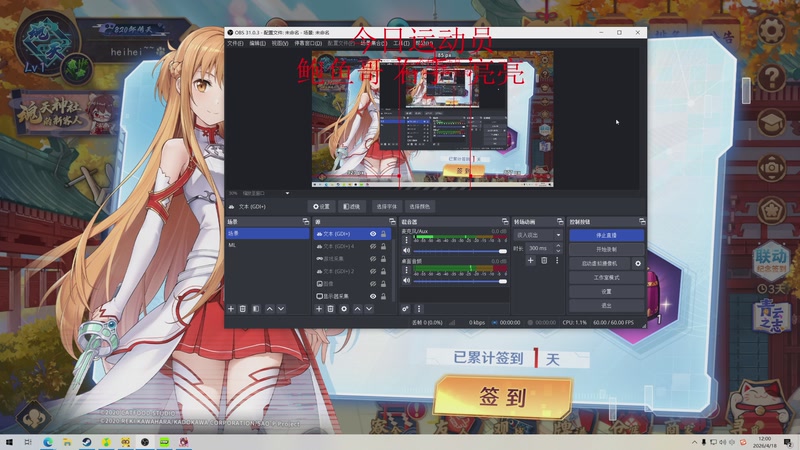Open game graduation cap tutorial icon

click(771, 122)
